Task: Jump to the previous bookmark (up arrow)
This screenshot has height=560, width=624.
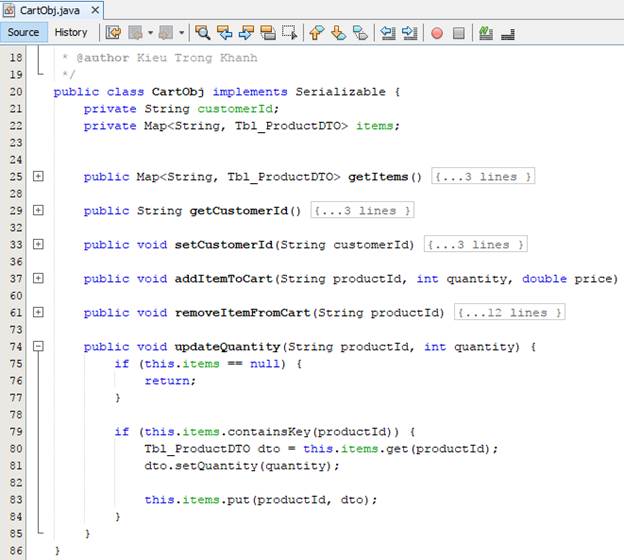Action: click(317, 33)
